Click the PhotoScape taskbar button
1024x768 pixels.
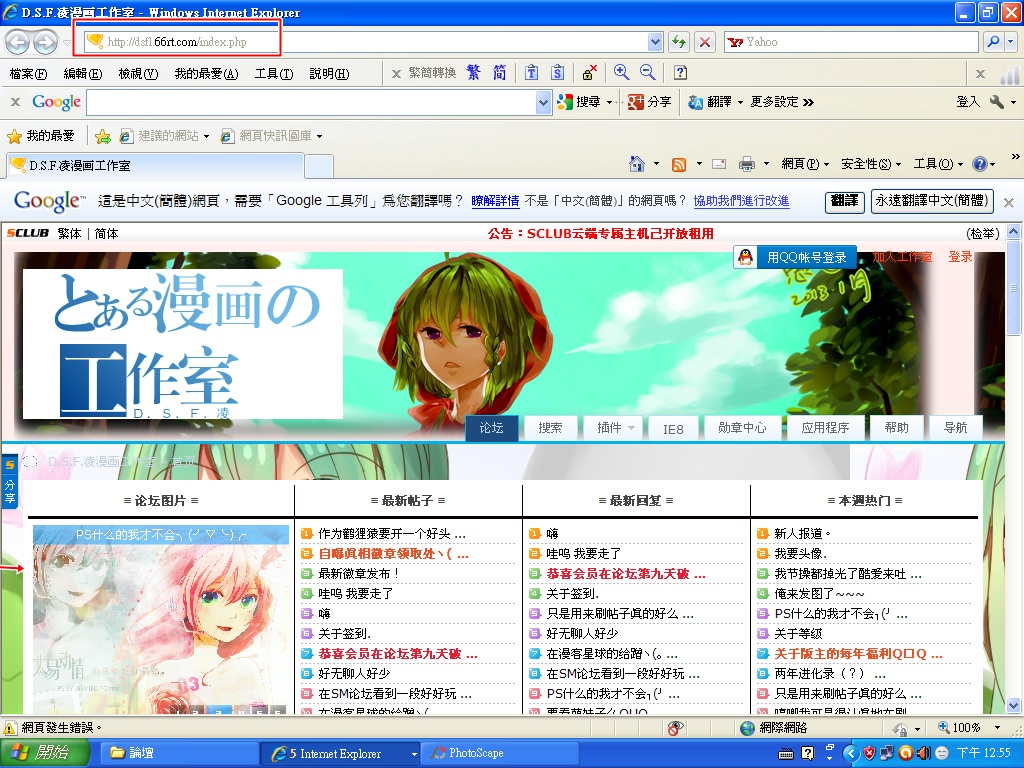click(x=500, y=753)
